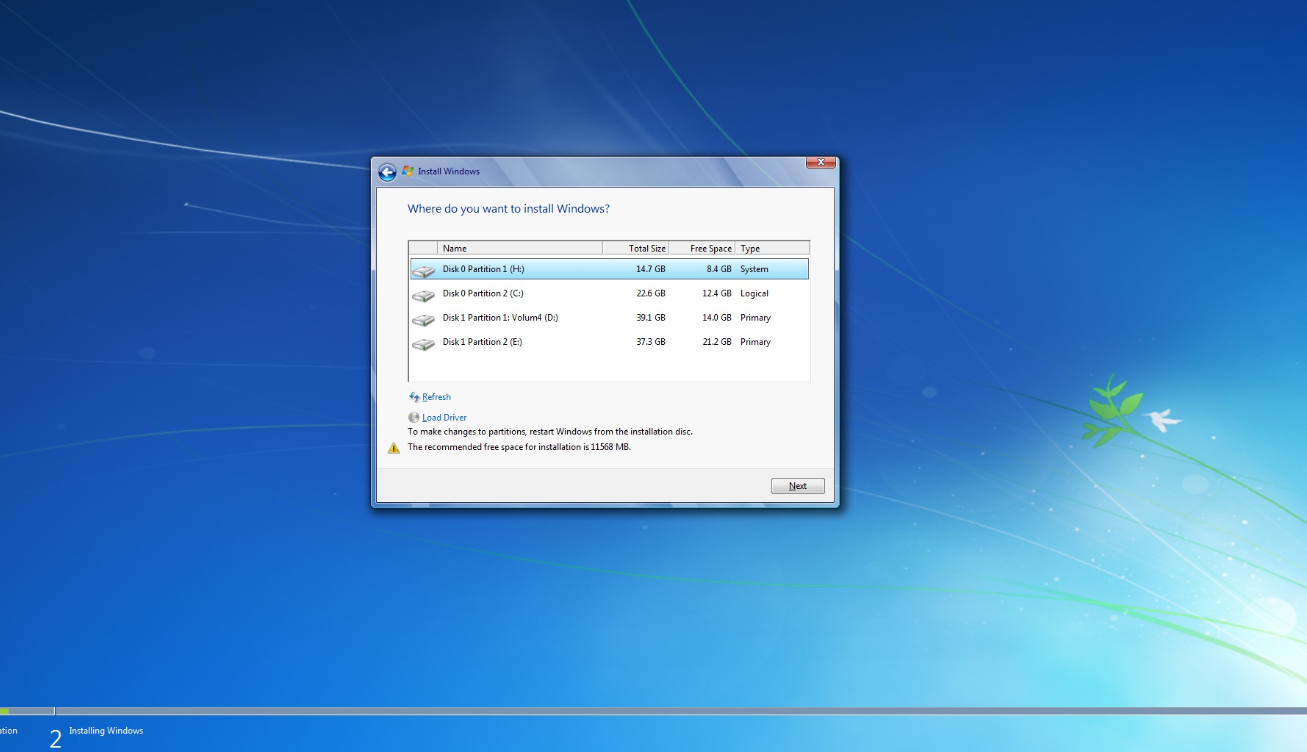Click the 14.0 GB free space value
Screen dimensions: 1307x752
click(x=717, y=317)
